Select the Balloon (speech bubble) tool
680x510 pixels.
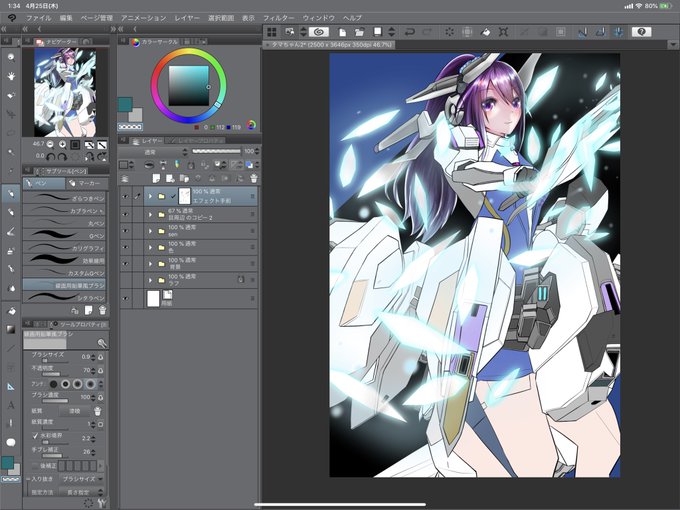(x=11, y=442)
